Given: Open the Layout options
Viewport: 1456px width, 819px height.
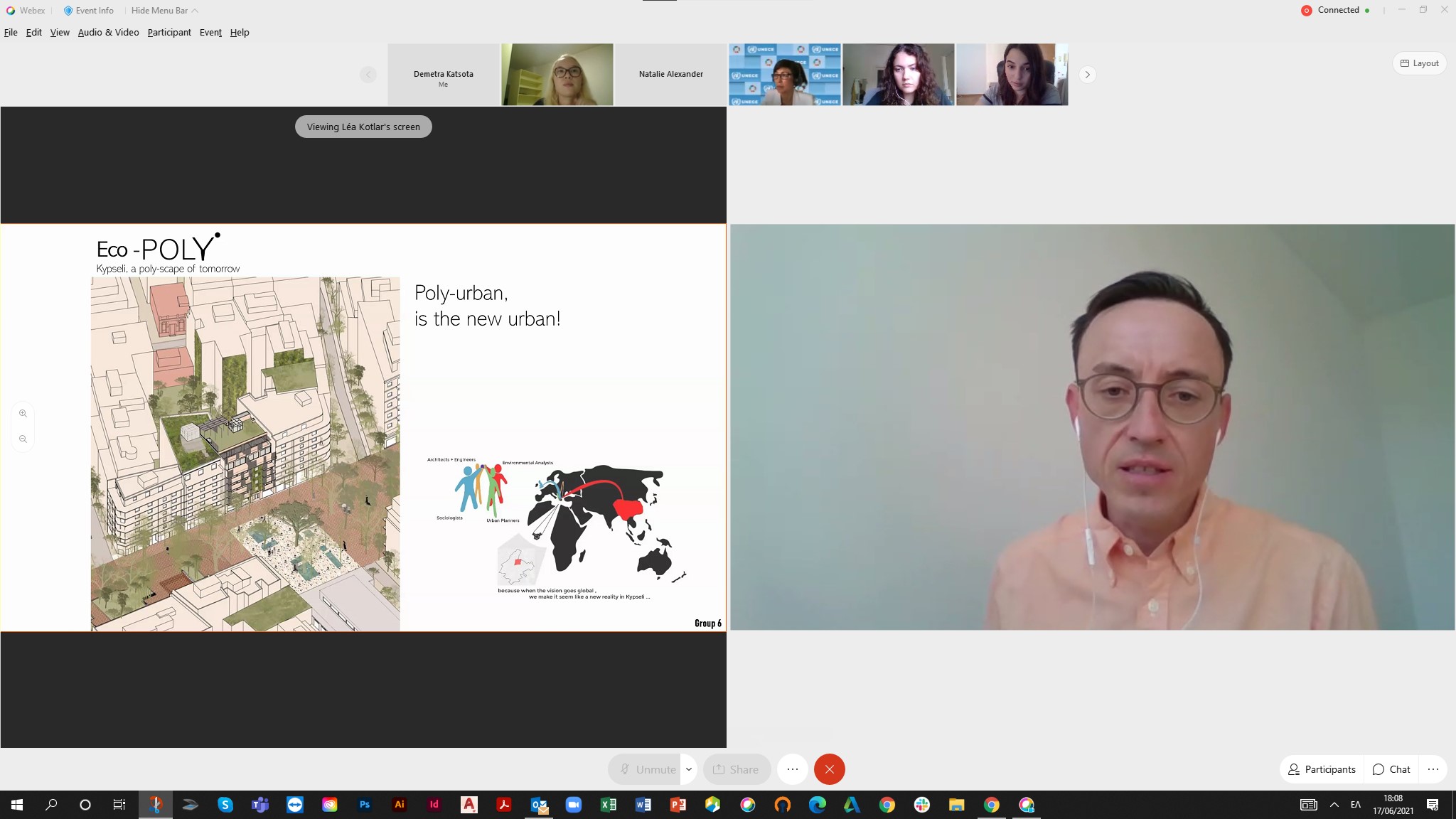Looking at the screenshot, I should 1419,63.
